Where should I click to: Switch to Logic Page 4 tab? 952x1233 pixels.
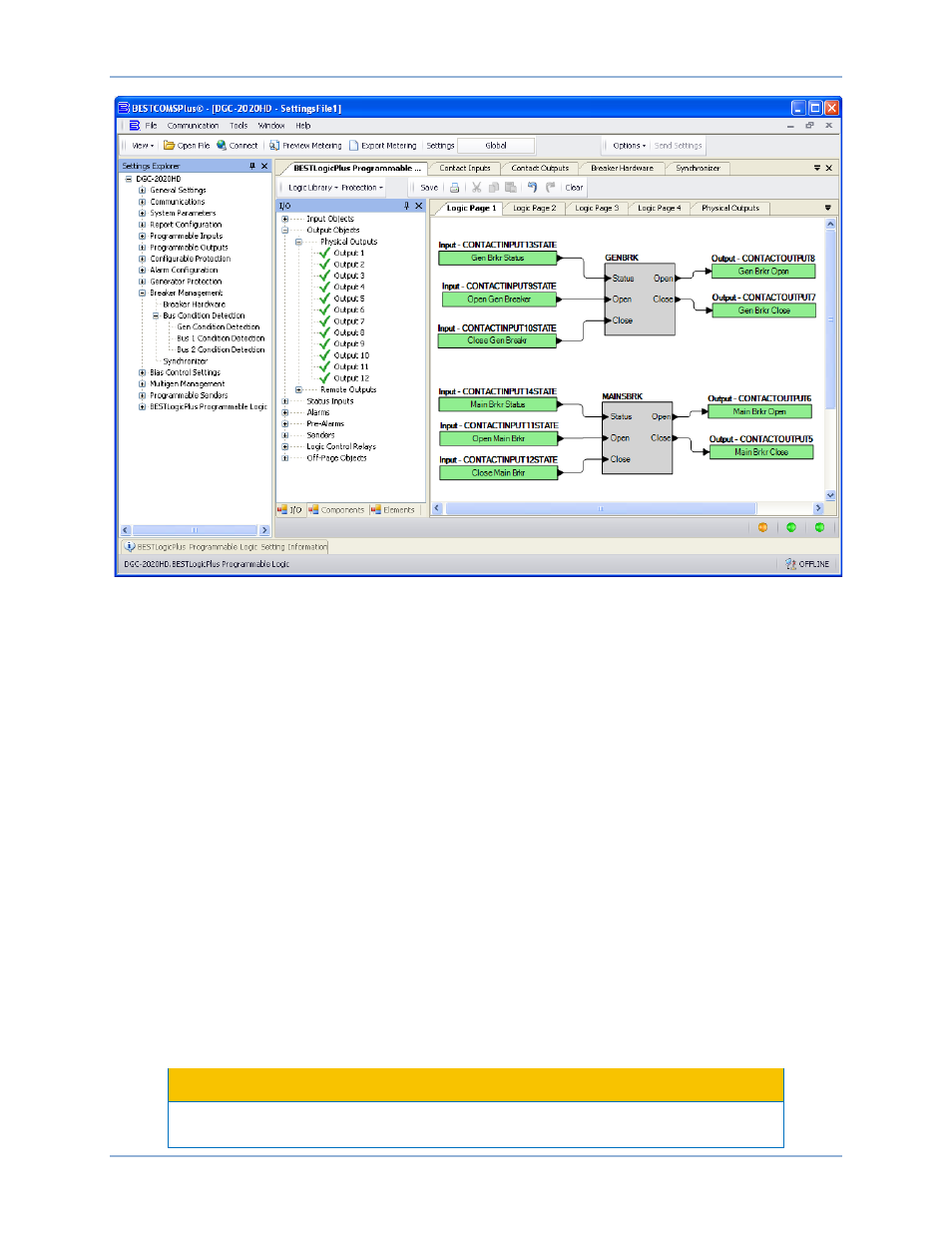[659, 208]
